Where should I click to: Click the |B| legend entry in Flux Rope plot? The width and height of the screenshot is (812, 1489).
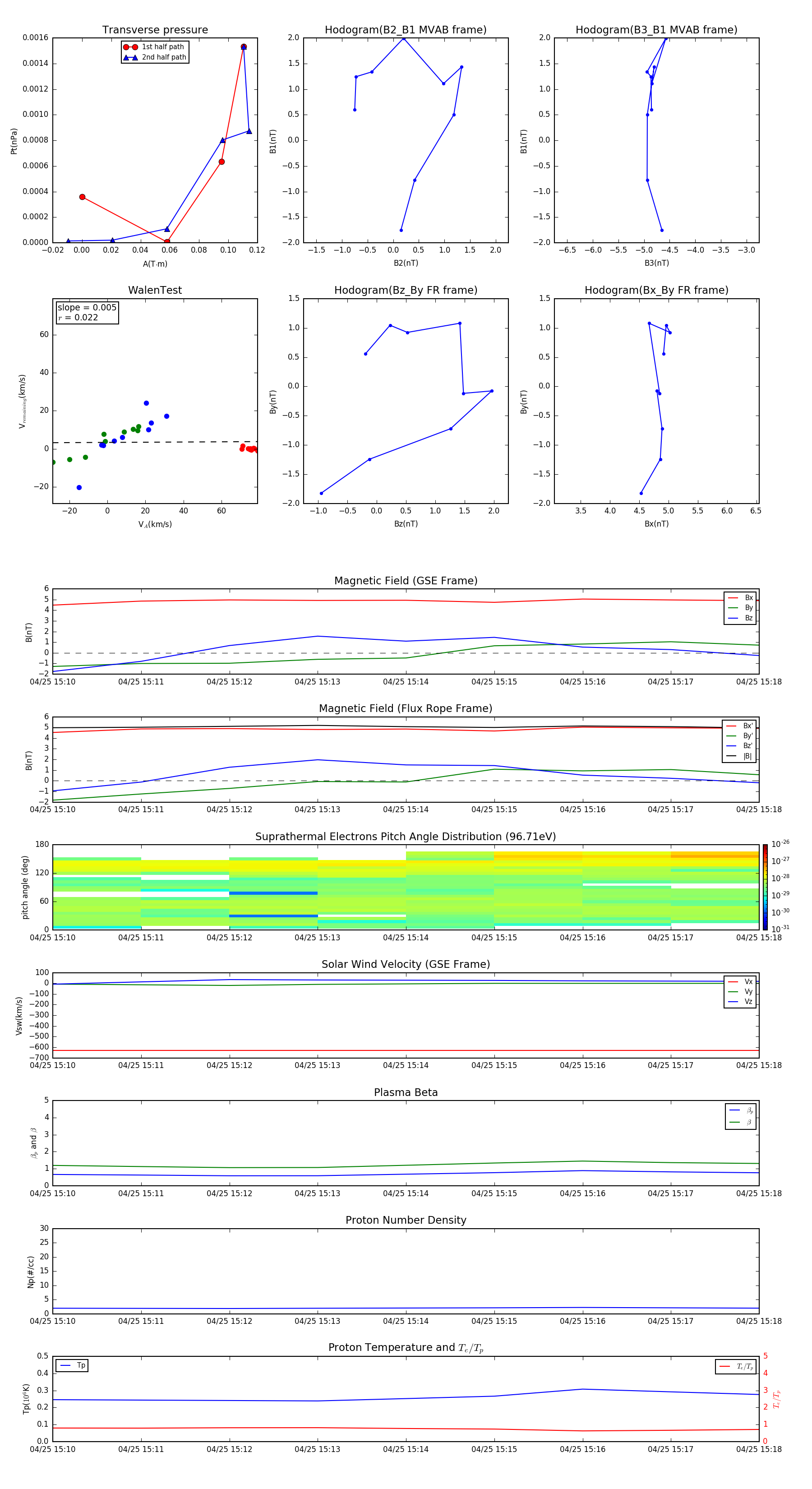[740, 756]
